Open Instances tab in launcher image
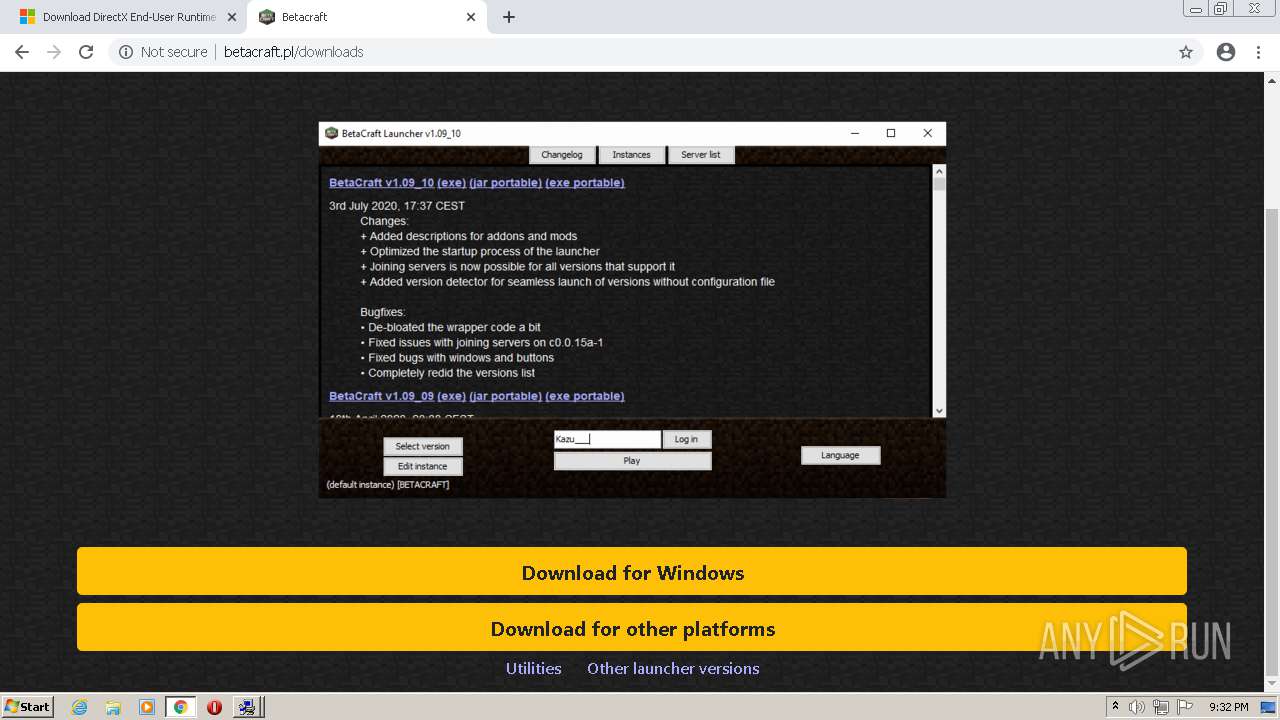 pyautogui.click(x=631, y=155)
